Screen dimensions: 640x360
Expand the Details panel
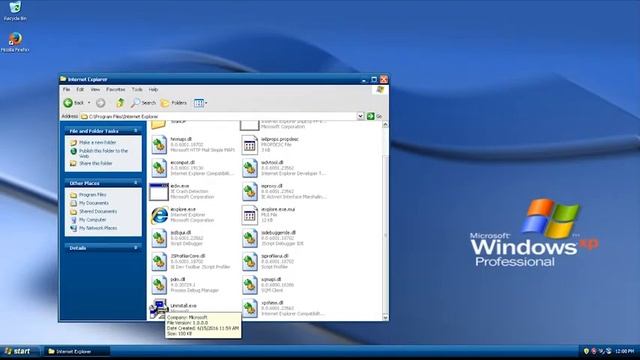coord(136,248)
